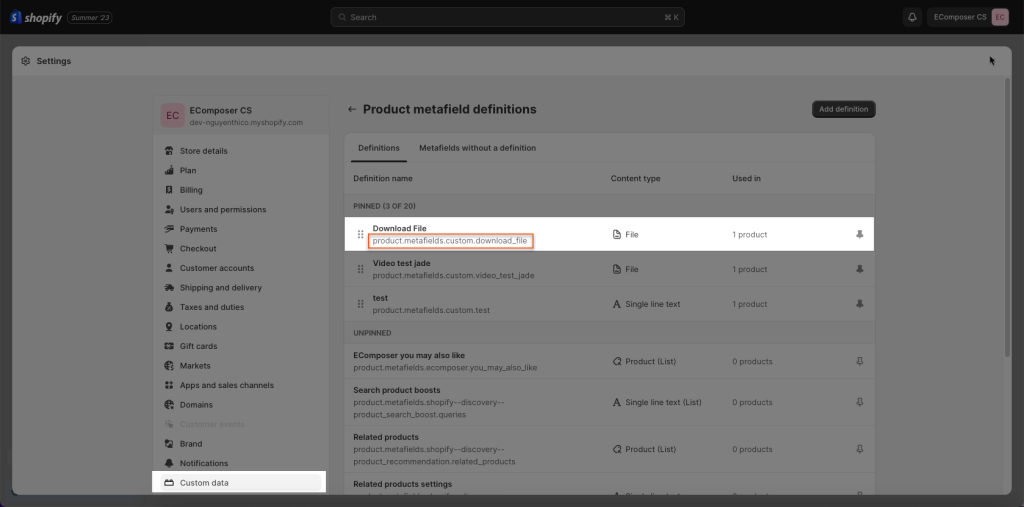Click the Summer '23 badge
The width and height of the screenshot is (1024, 507).
click(89, 18)
